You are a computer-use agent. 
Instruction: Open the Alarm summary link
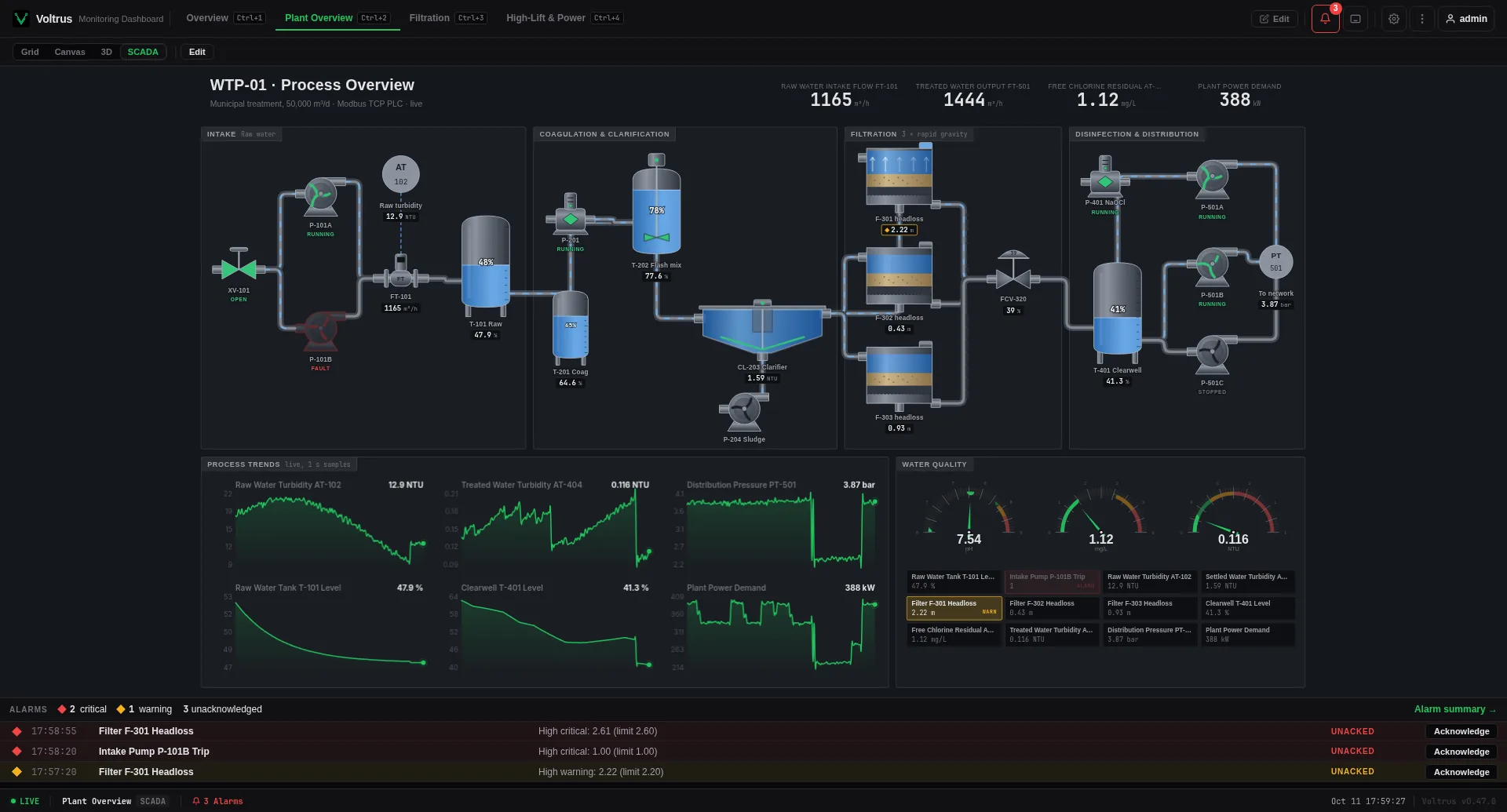[1454, 709]
